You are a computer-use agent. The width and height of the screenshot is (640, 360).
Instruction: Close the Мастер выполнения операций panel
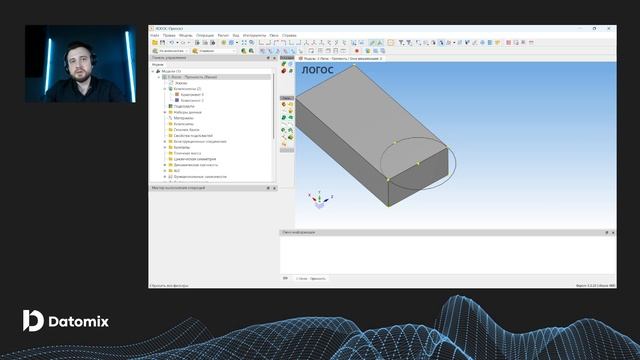[x=274, y=188]
